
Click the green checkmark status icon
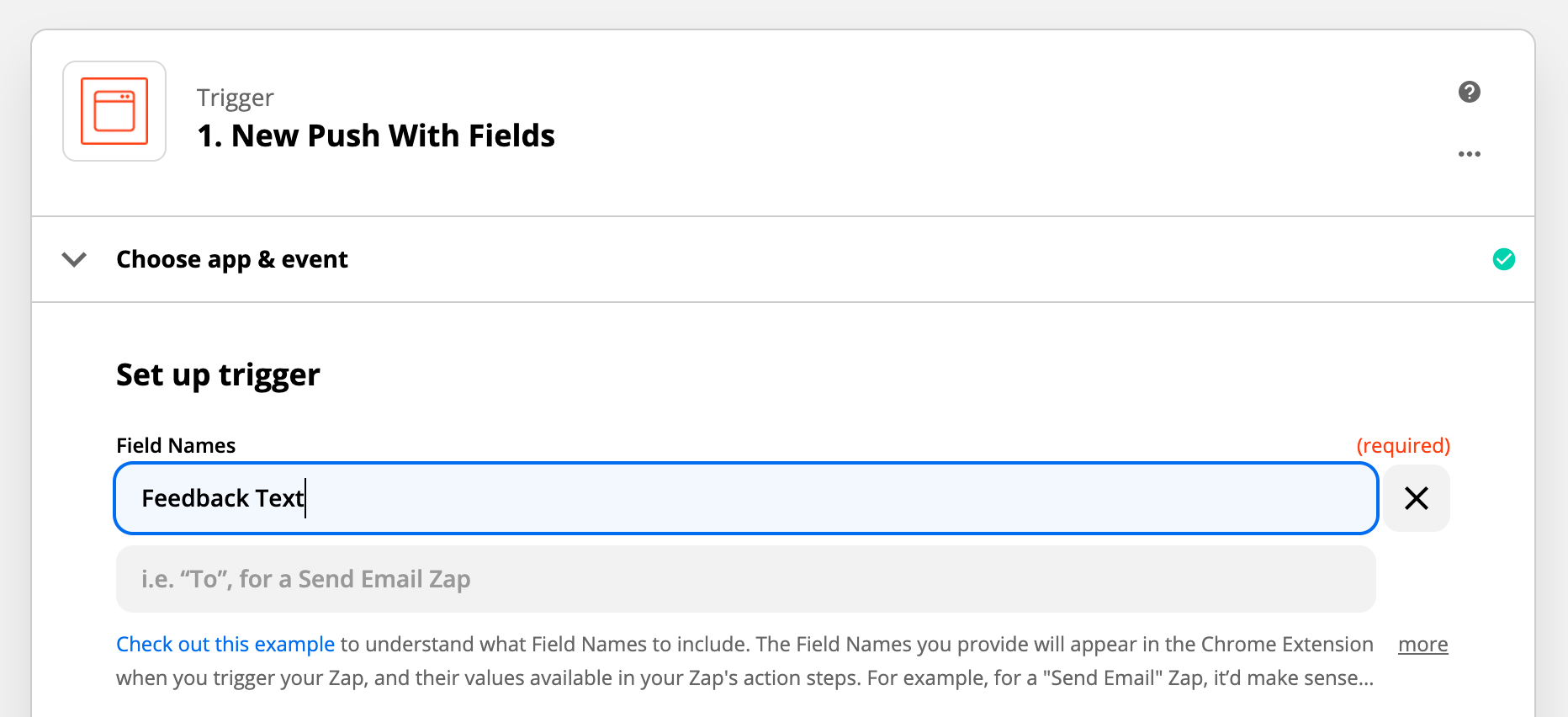pyautogui.click(x=1503, y=259)
